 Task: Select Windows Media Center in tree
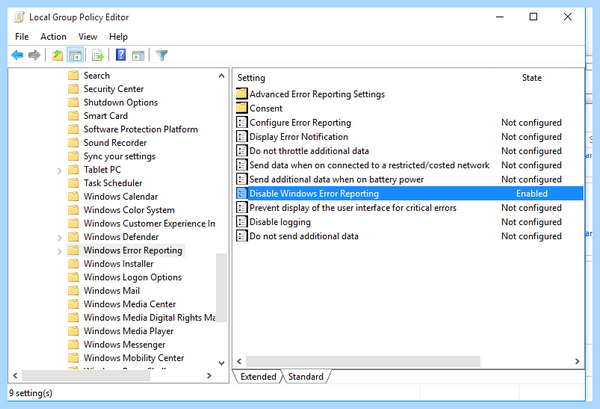130,304
